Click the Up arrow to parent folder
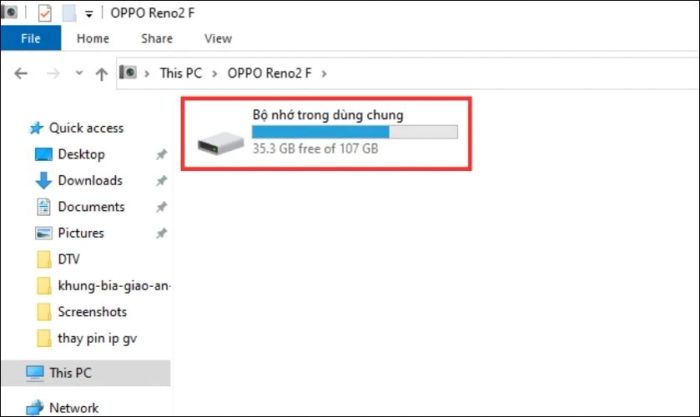Image resolution: width=700 pixels, height=417 pixels. [101, 73]
